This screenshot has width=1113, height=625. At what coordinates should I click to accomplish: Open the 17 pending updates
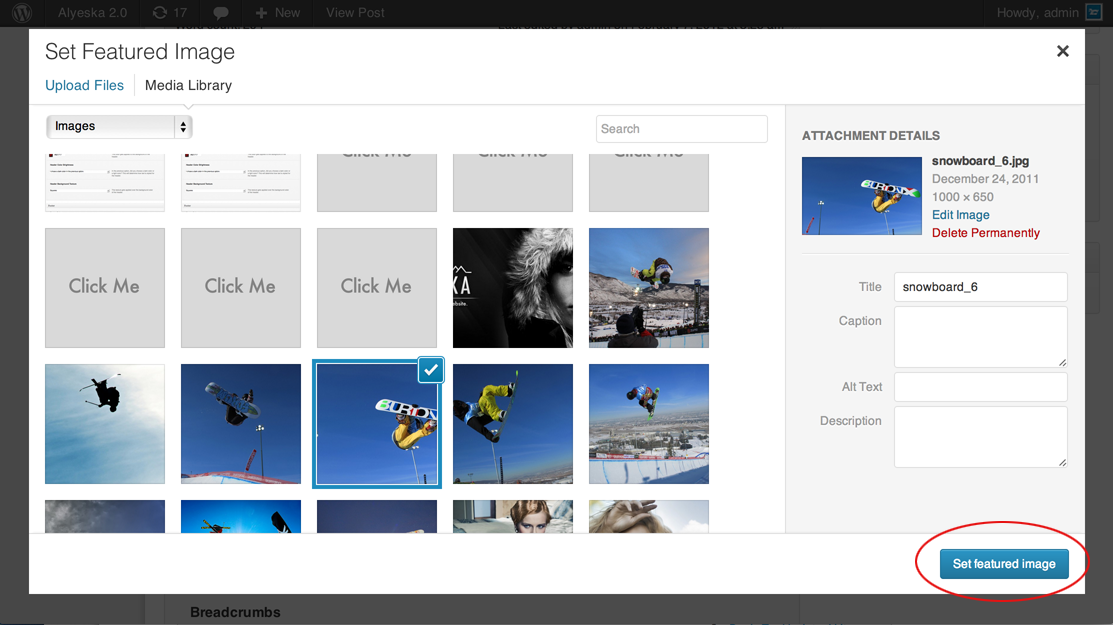point(170,13)
